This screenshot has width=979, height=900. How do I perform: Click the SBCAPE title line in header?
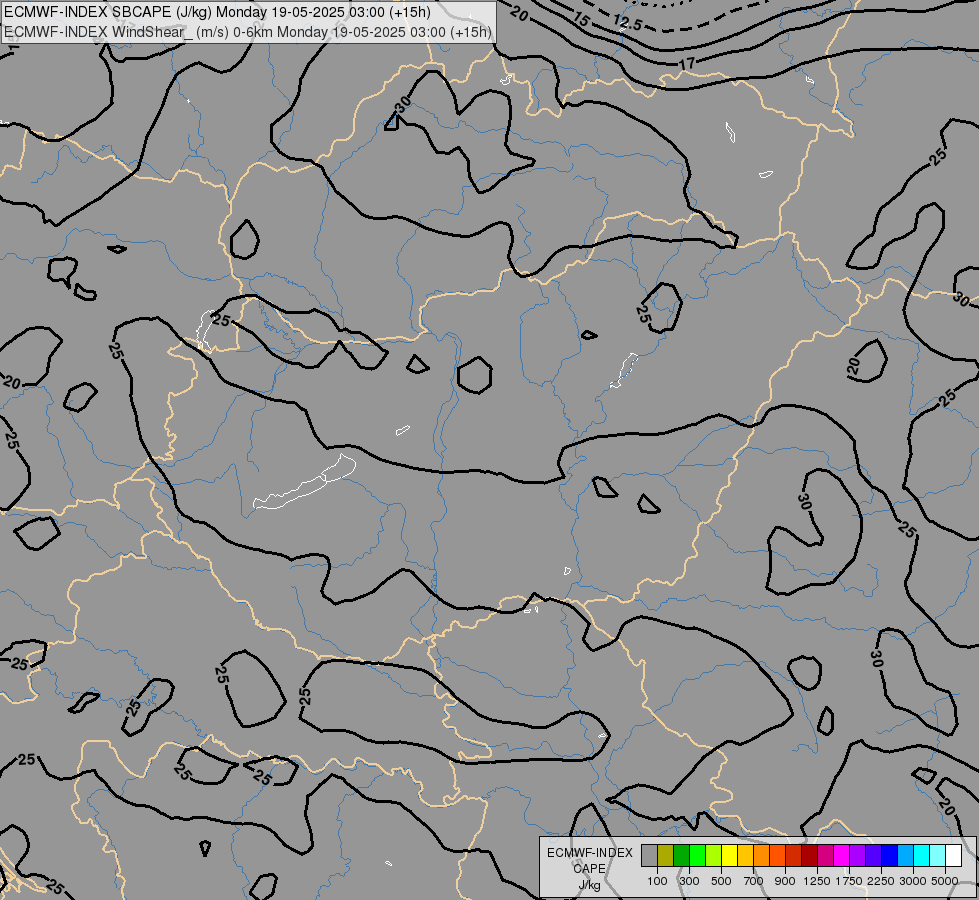pos(217,12)
